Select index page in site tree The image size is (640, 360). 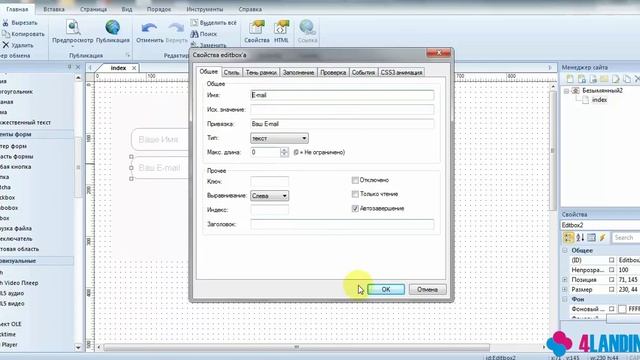(599, 100)
